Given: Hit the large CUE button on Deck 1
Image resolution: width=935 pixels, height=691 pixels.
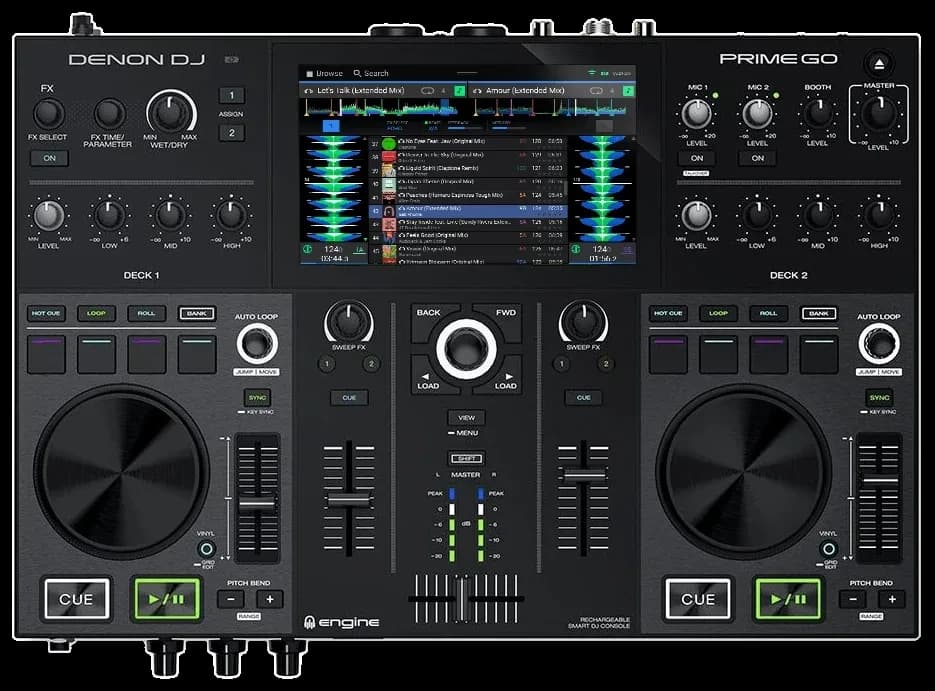Looking at the screenshot, I should click(x=76, y=599).
